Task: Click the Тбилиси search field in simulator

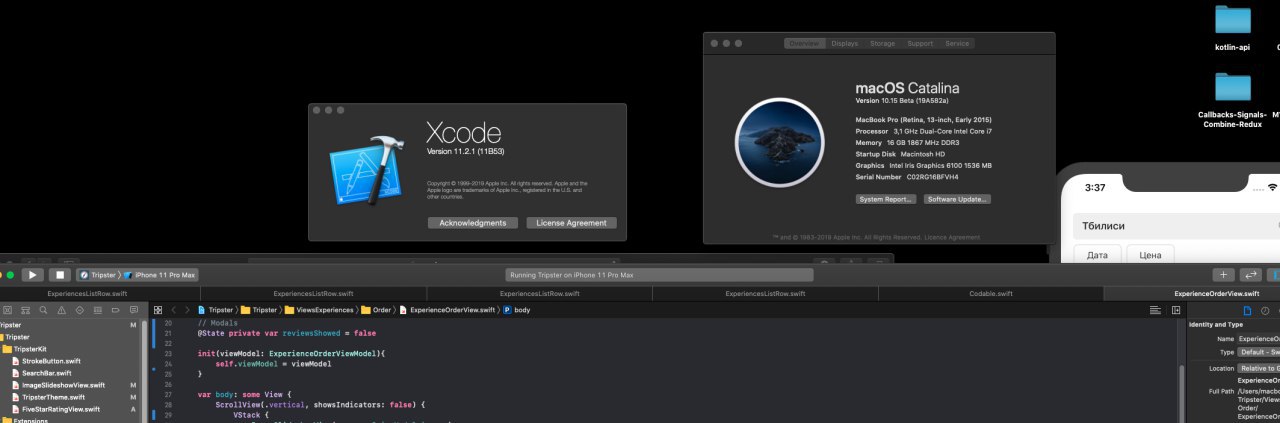Action: point(1177,226)
